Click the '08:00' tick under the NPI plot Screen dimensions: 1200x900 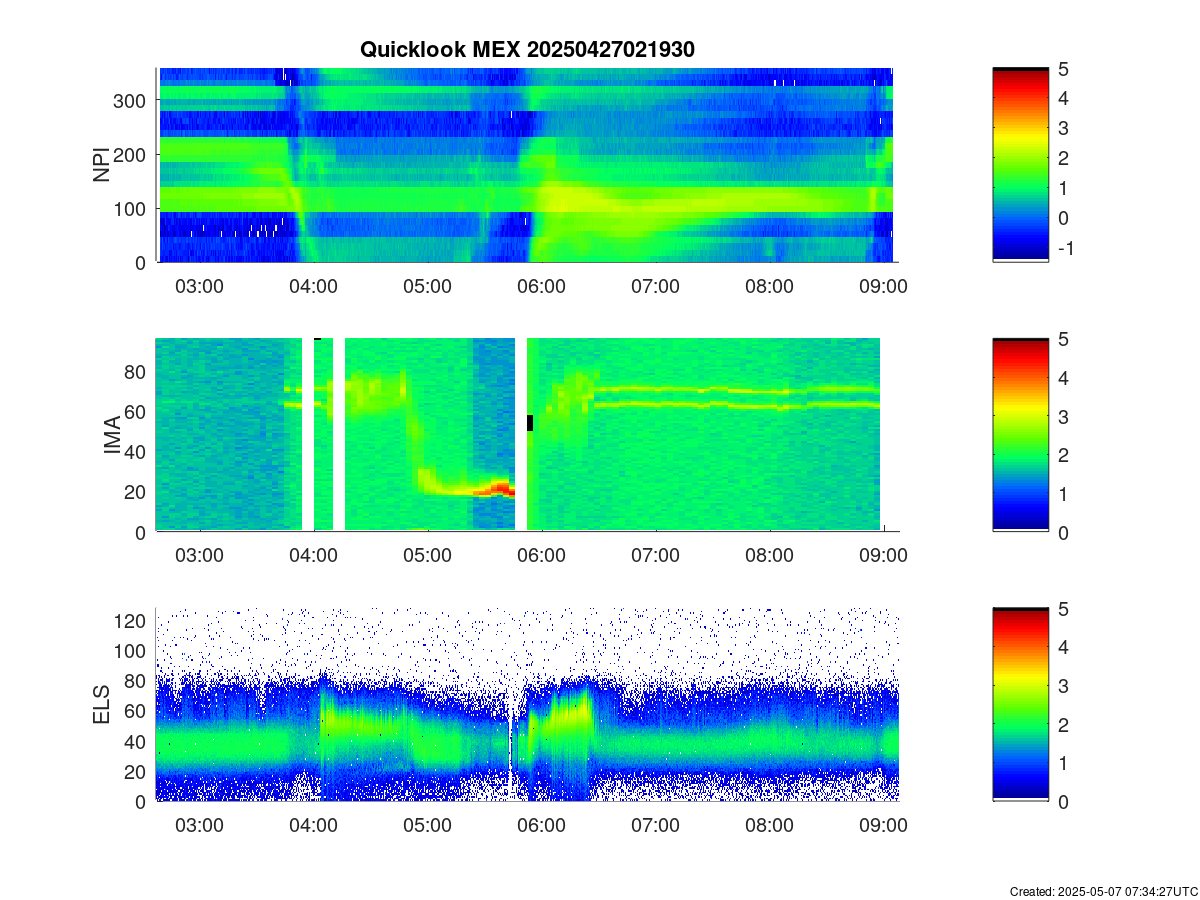769,286
